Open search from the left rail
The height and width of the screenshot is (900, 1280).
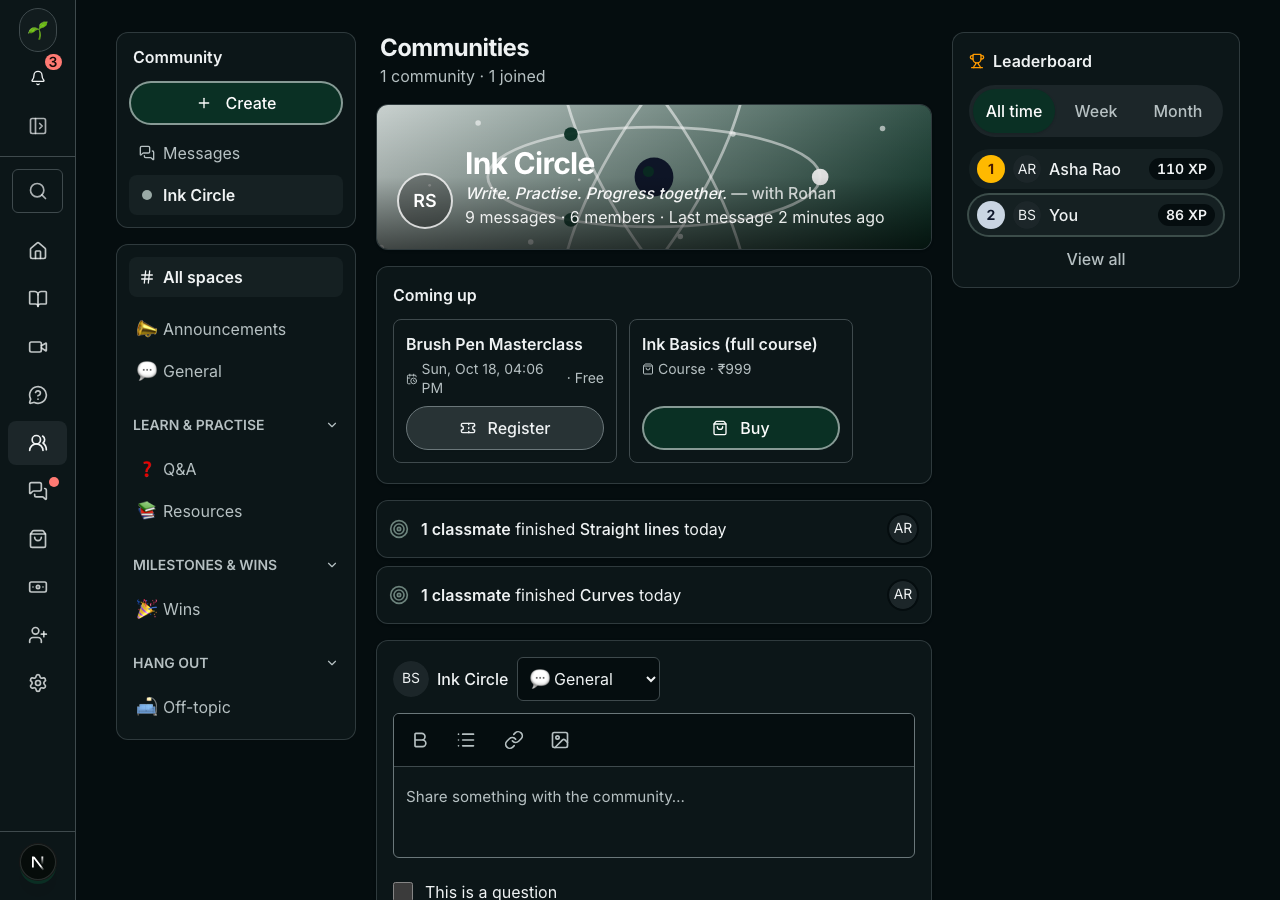pyautogui.click(x=38, y=191)
